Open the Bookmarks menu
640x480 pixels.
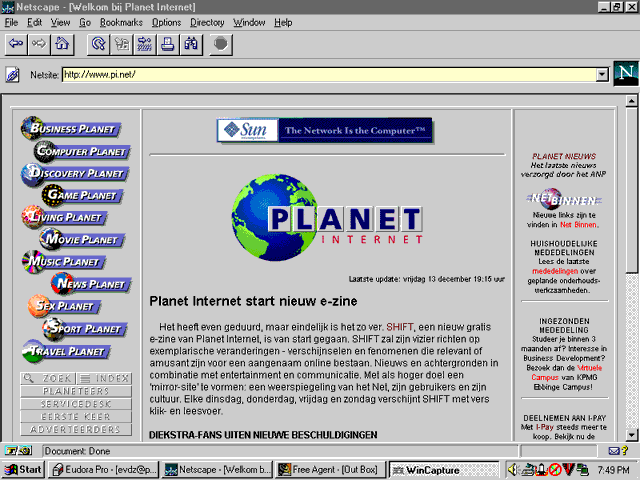[x=121, y=22]
